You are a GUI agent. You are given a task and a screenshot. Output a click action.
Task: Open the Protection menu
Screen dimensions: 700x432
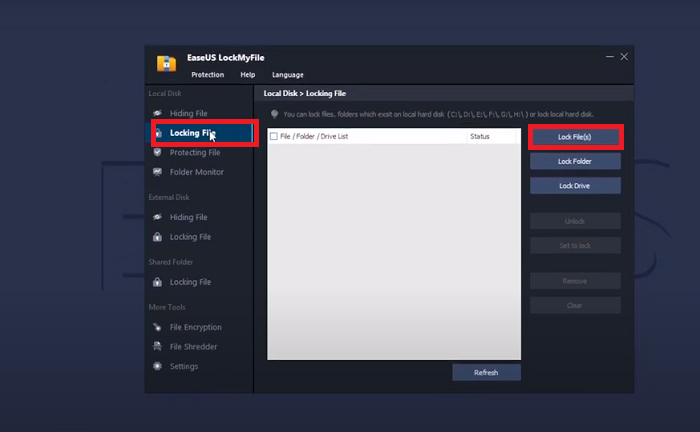tap(208, 75)
